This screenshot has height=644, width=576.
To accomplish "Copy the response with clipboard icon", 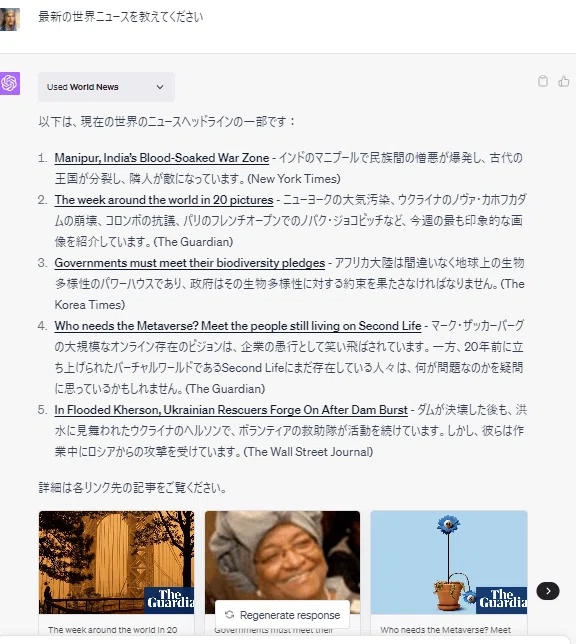I will point(543,81).
